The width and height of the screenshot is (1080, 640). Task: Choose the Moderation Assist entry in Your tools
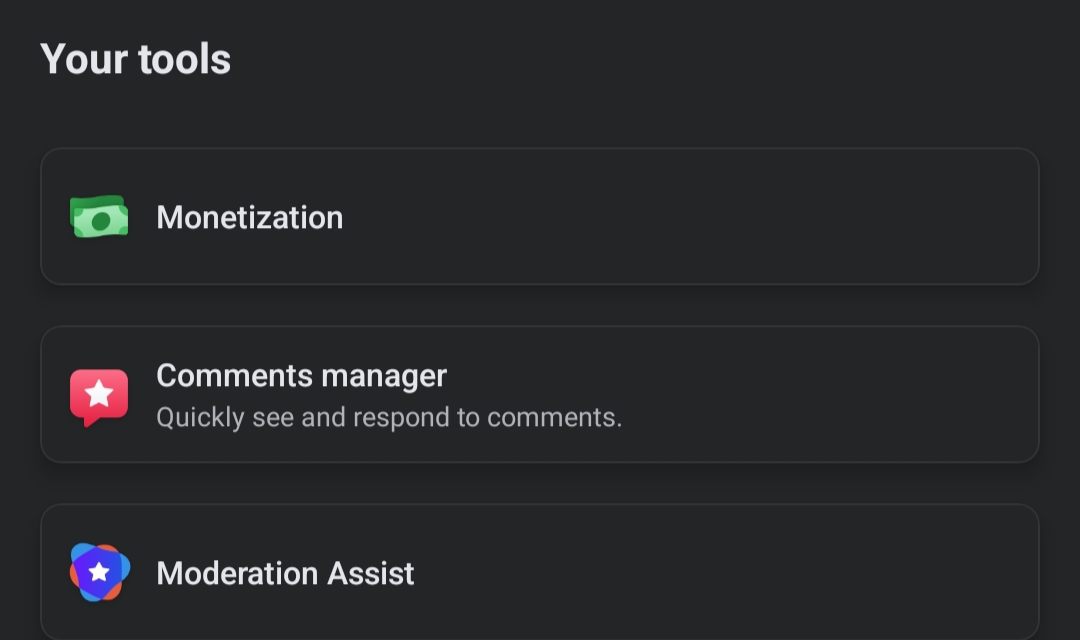[x=540, y=572]
